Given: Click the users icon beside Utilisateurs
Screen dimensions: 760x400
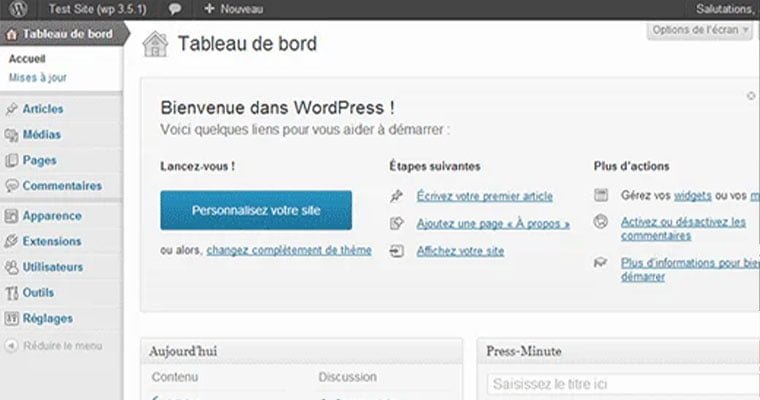Looking at the screenshot, I should click(12, 267).
